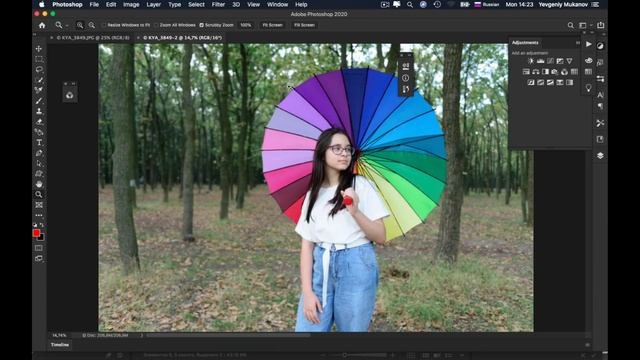Open the Paragraph panel icon
640x360 pixels.
pyautogui.click(x=600, y=106)
